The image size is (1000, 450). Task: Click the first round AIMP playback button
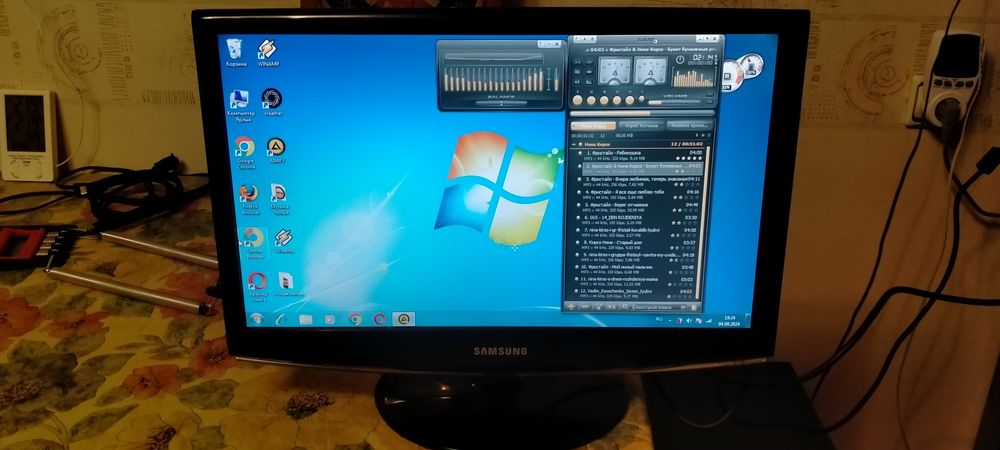[x=577, y=100]
